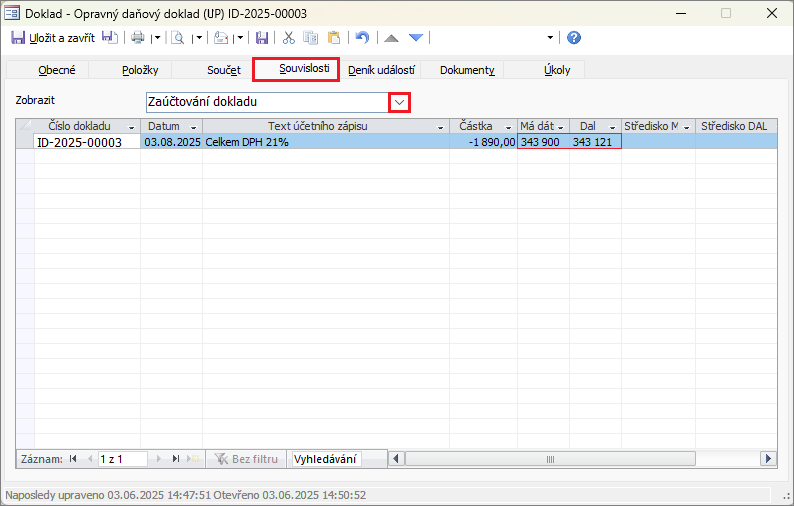The height and width of the screenshot is (506, 794).
Task: Click the Vyhledávání search box
Action: pos(326,459)
